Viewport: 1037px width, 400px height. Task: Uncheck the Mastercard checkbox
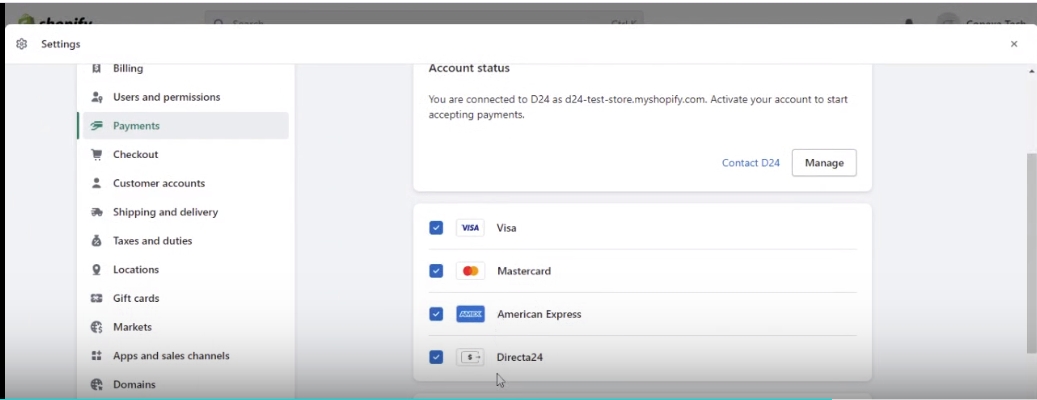coord(436,271)
